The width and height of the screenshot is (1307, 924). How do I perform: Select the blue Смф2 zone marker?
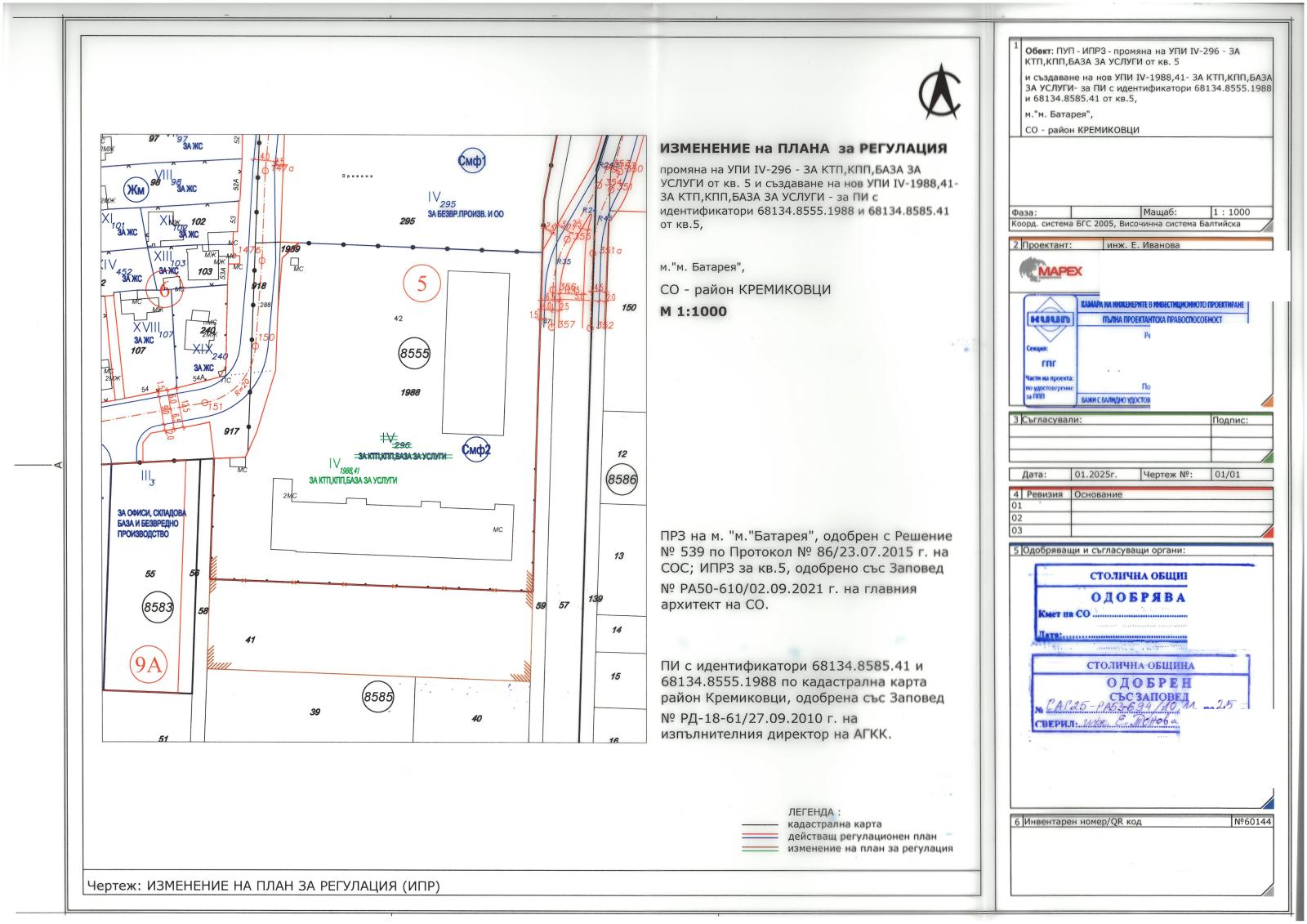coord(475,449)
